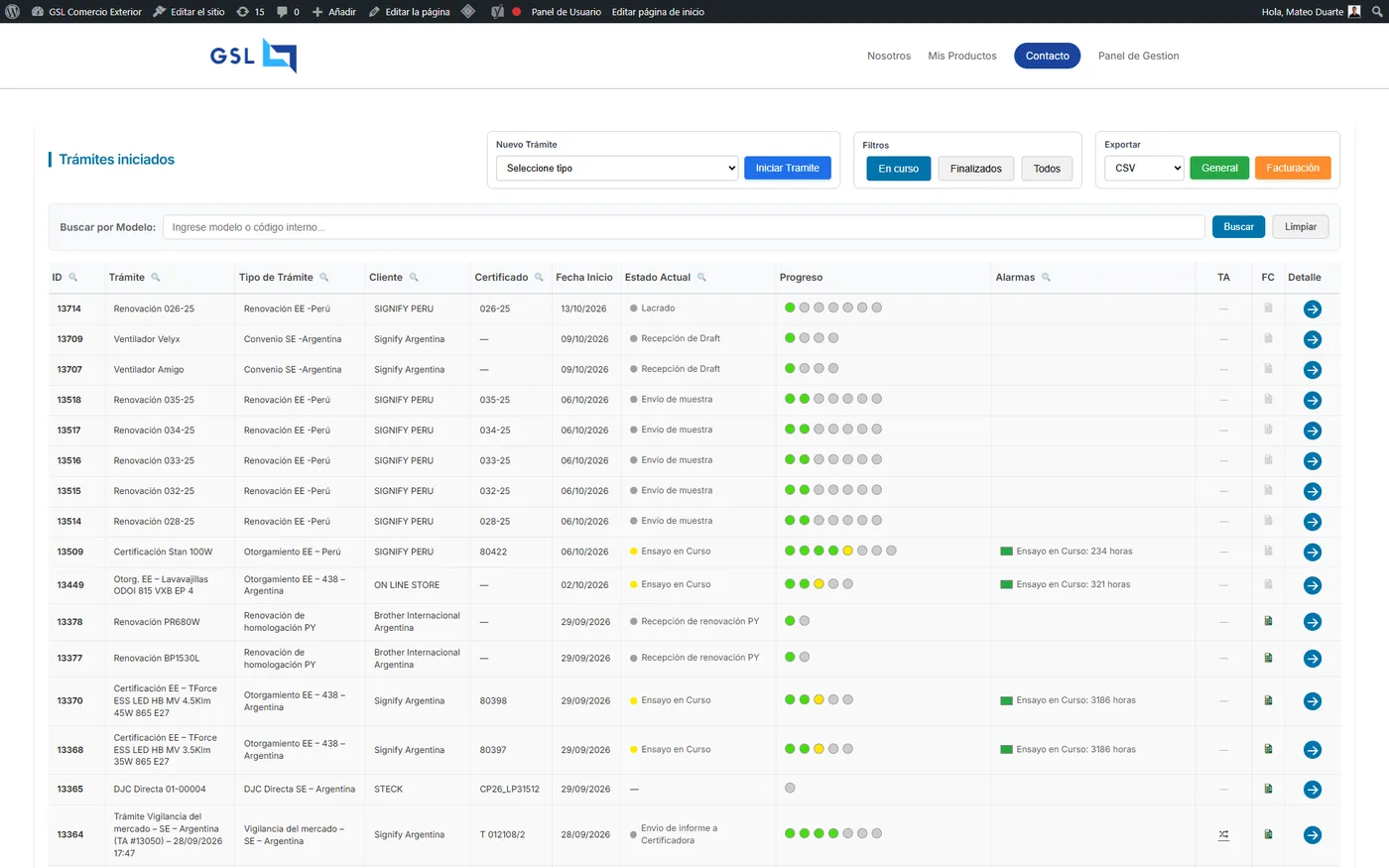Click the Iniciar Tramite button
This screenshot has height=868, width=1389.
(788, 169)
